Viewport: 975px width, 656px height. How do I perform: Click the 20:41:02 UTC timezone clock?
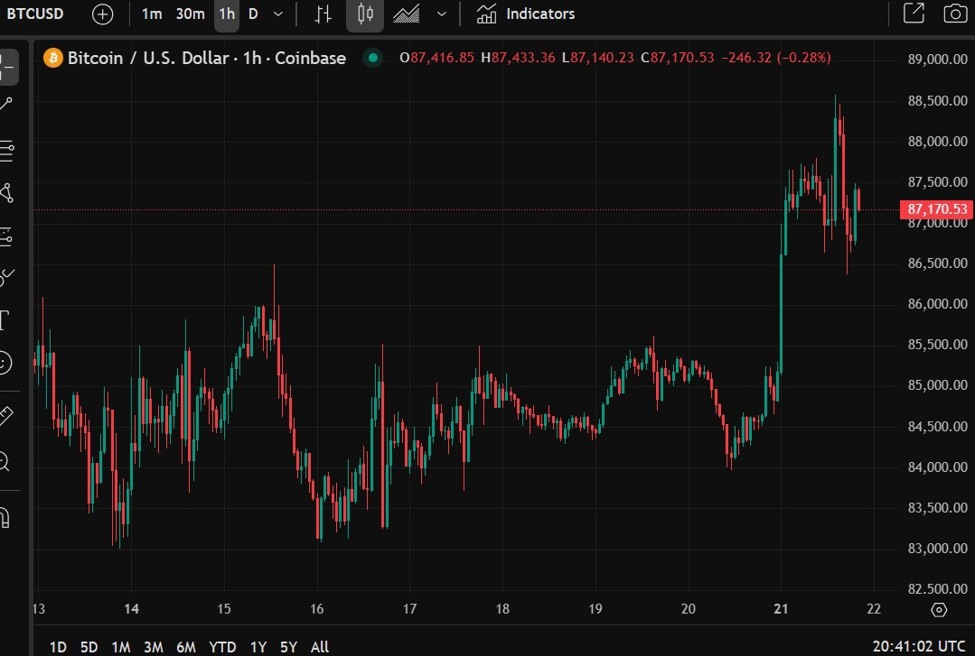(919, 647)
